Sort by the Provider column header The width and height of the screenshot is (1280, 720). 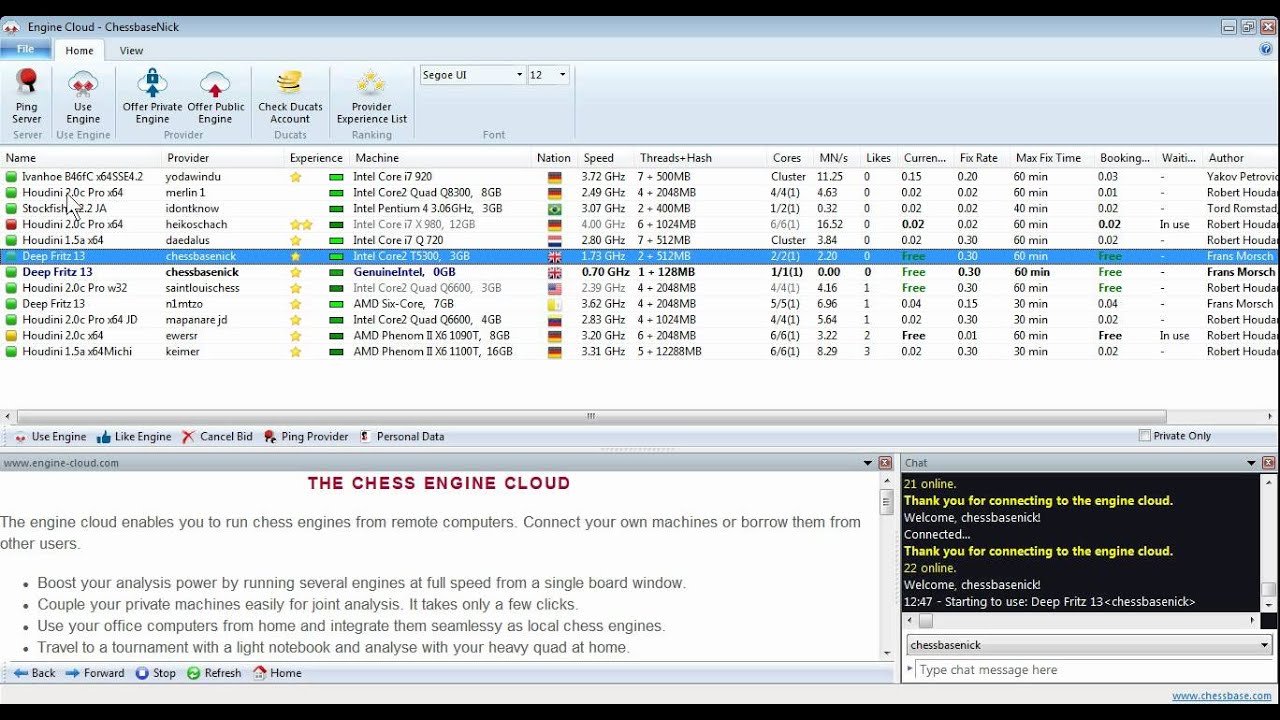pyautogui.click(x=224, y=158)
